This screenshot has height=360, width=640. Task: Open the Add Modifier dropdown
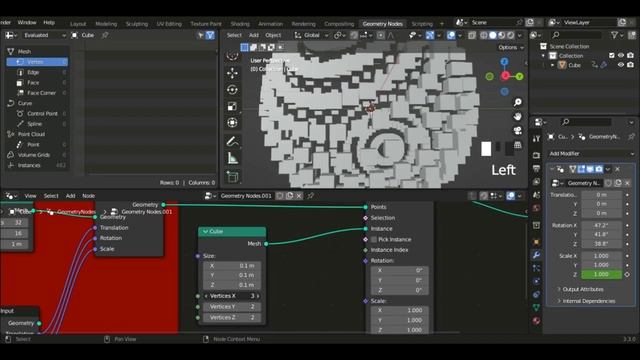point(591,154)
